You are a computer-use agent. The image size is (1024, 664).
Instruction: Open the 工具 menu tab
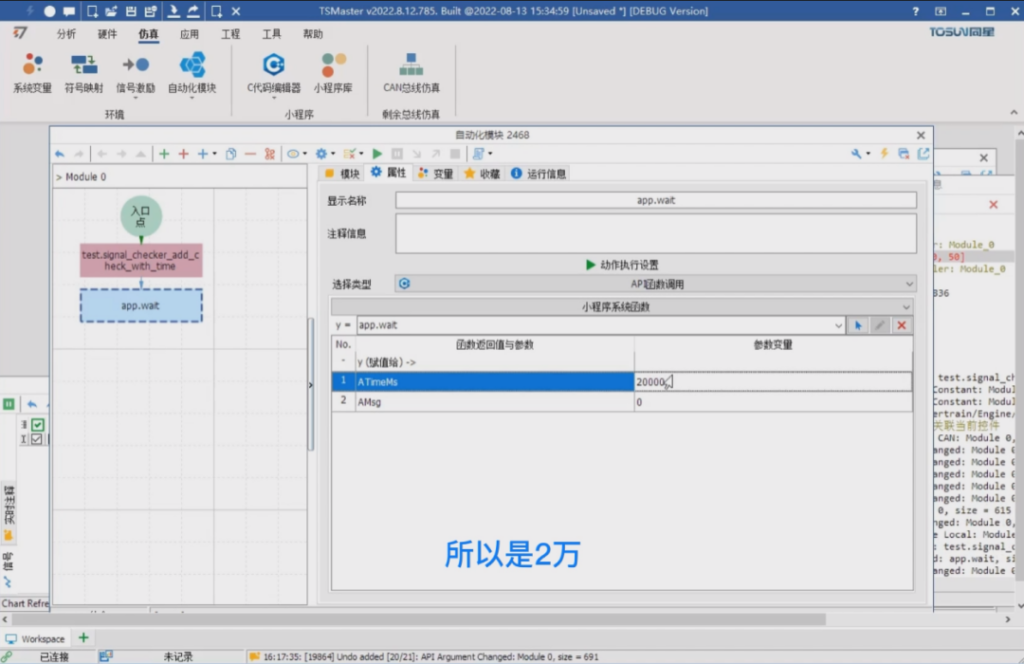(x=272, y=34)
